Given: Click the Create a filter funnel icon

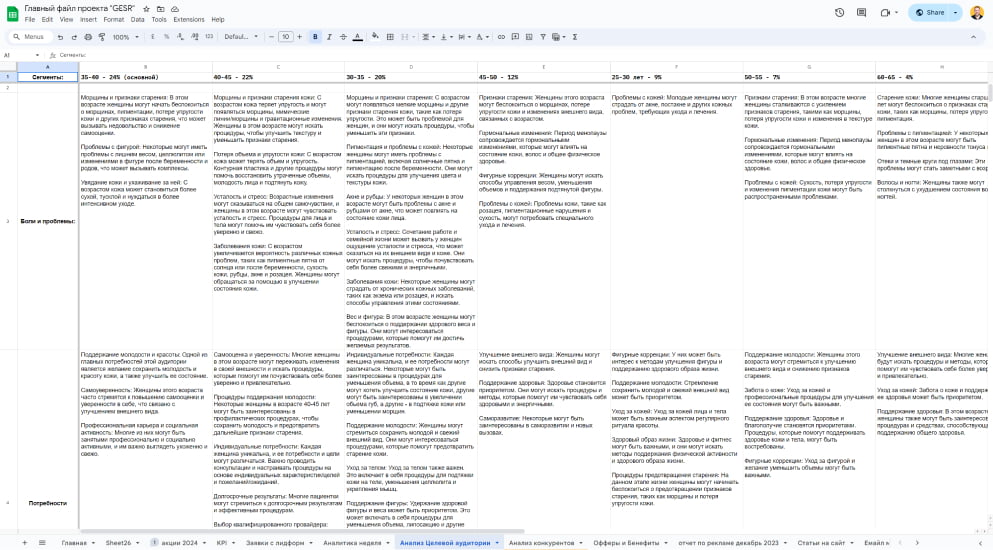Looking at the screenshot, I should point(543,37).
